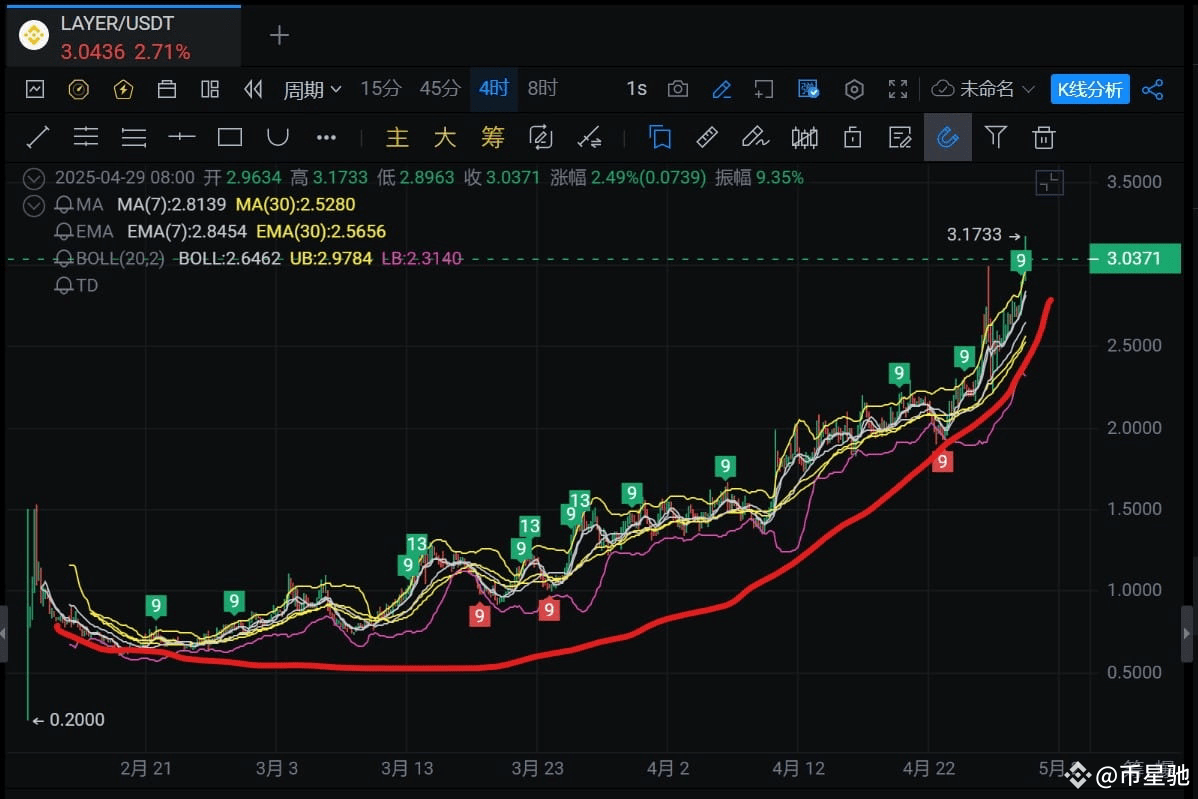The width and height of the screenshot is (1198, 799).
Task: Open the multi-chart layout icon
Action: pos(210,89)
